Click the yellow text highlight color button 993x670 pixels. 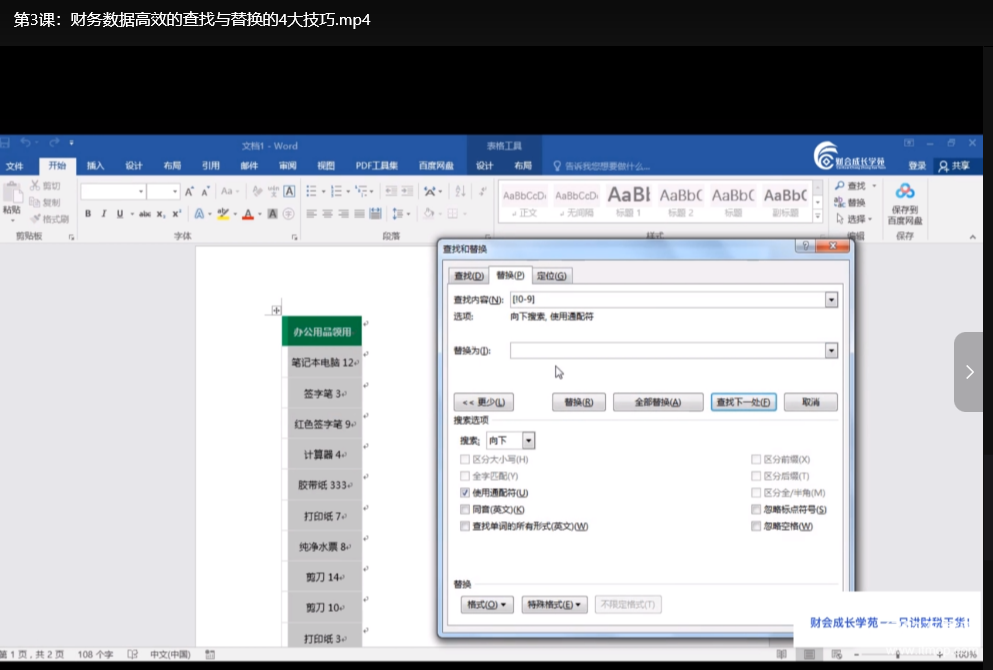tap(223, 214)
